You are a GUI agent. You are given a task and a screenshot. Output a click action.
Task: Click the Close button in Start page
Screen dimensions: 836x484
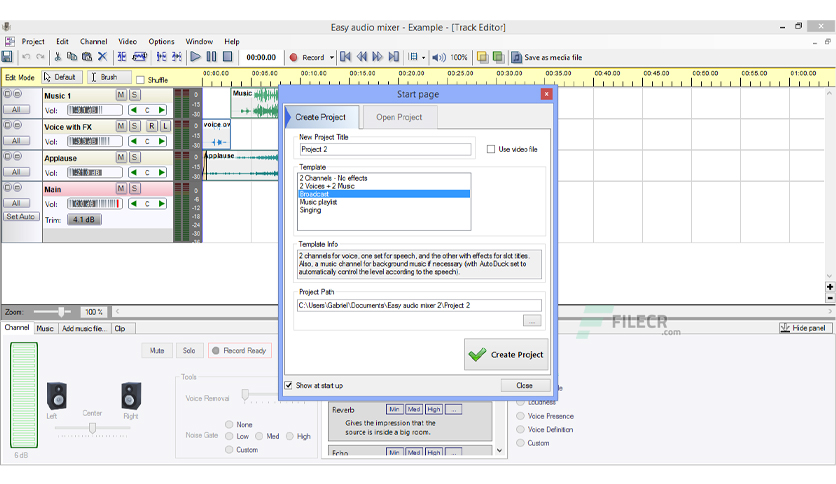525,385
